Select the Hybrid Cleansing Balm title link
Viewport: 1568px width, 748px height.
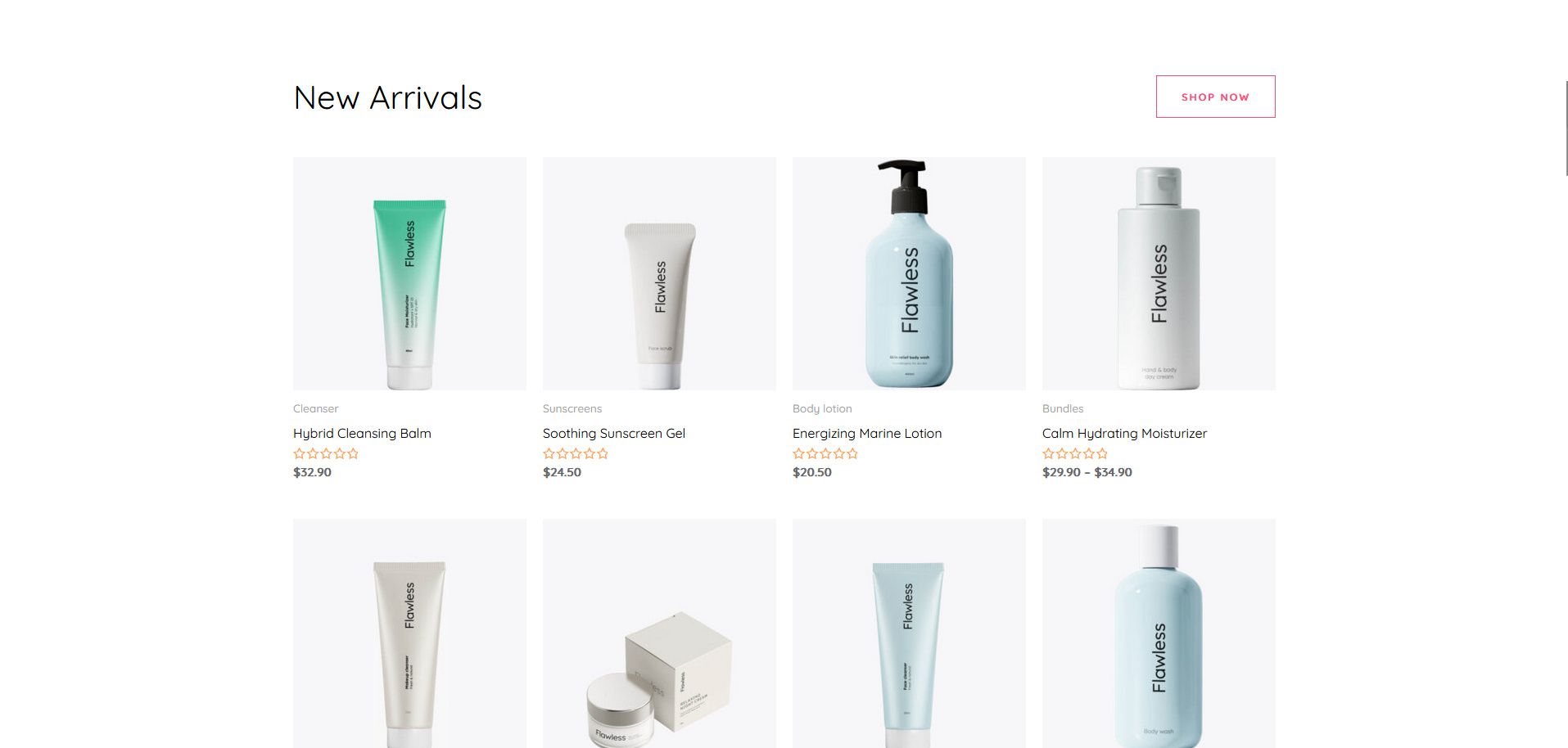click(x=362, y=434)
